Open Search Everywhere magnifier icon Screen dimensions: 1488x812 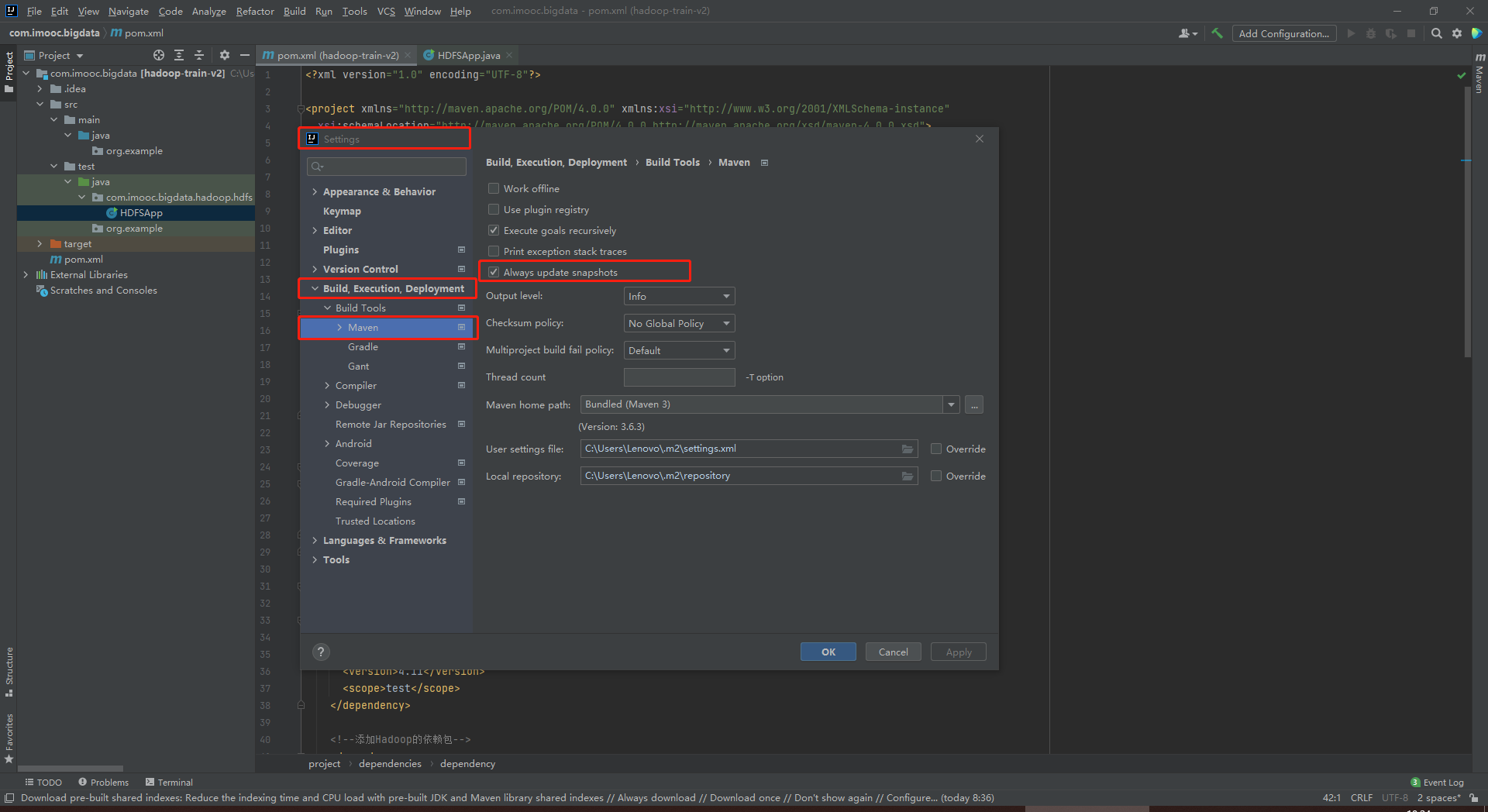click(1437, 33)
